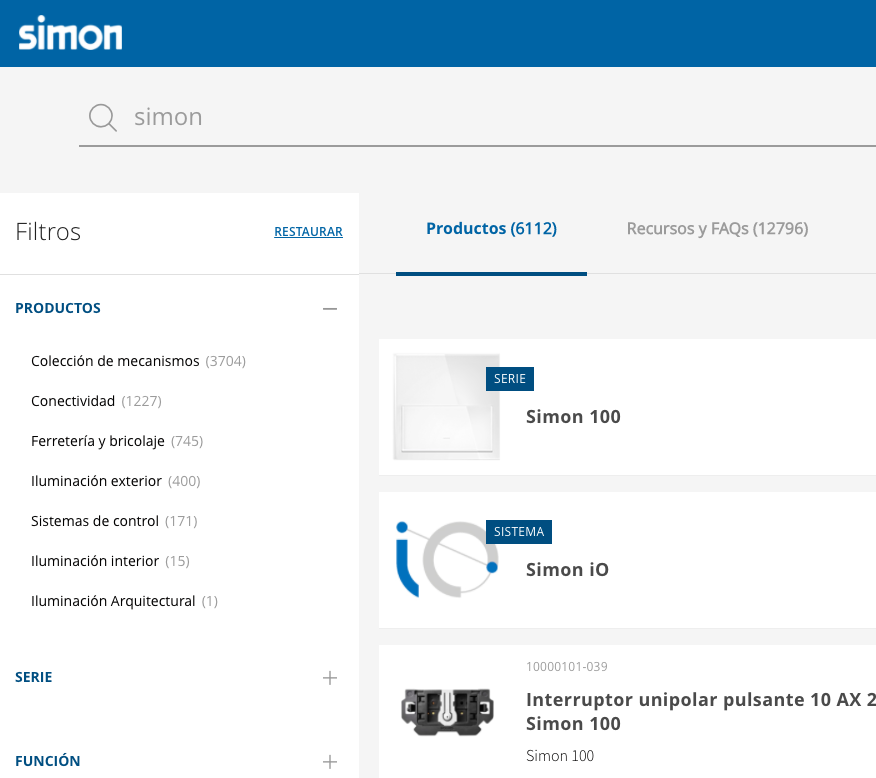
Task: Focus the search field containing 'simon'
Action: (x=477, y=117)
